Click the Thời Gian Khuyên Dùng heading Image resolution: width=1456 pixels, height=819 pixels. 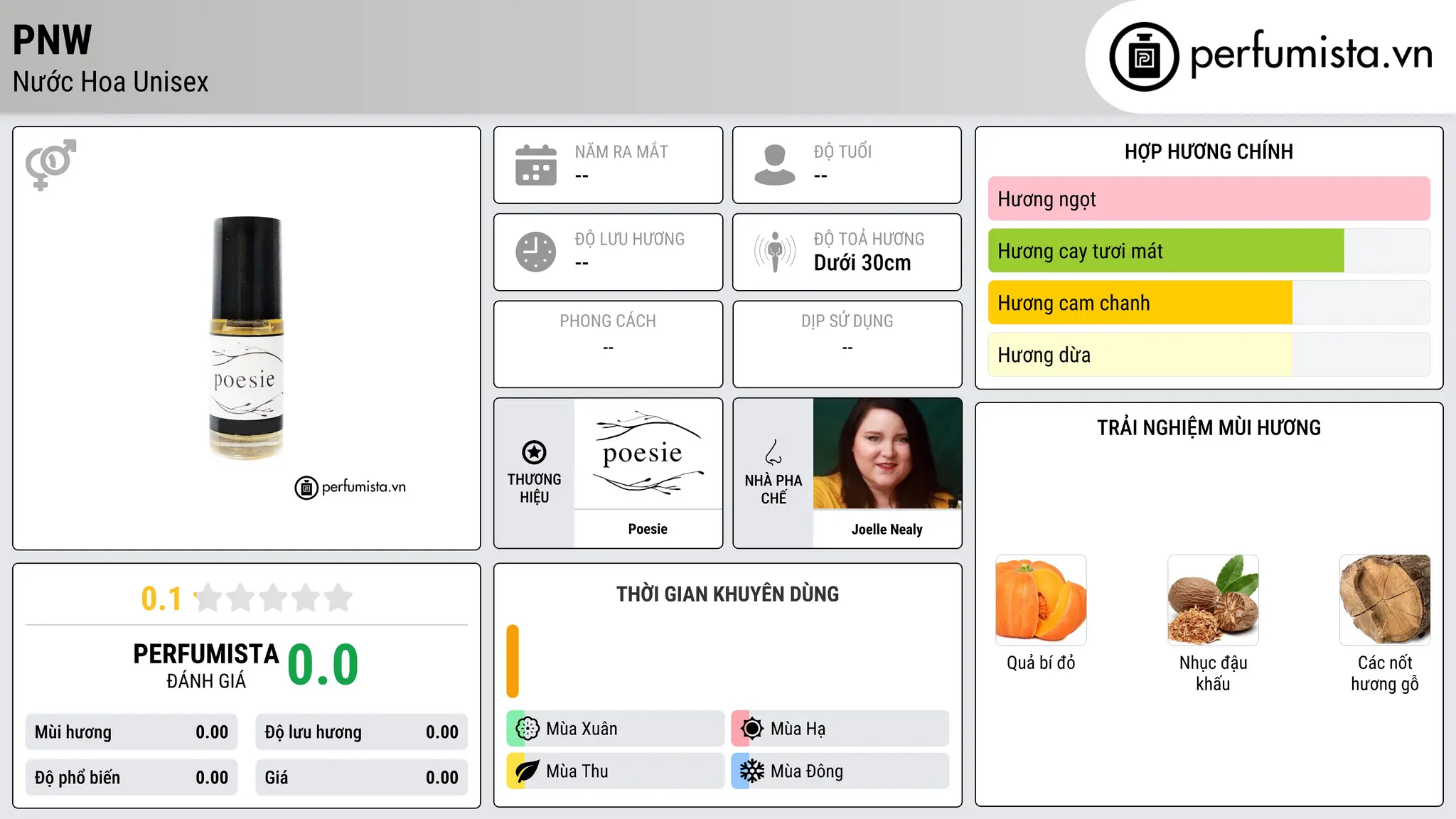tap(727, 594)
